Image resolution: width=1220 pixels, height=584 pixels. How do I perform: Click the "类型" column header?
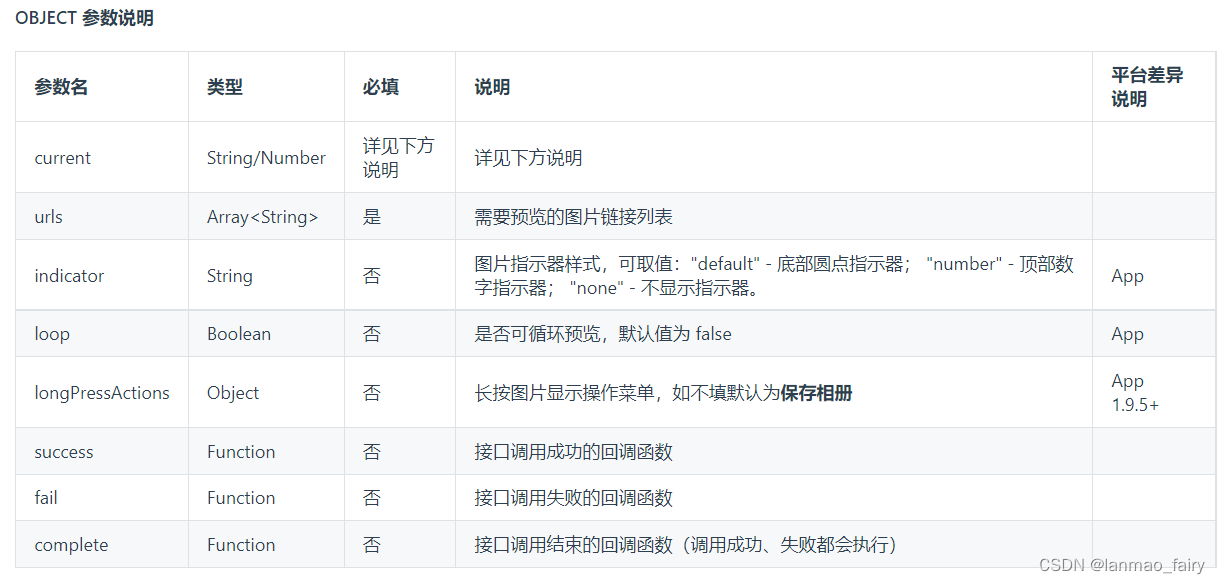[x=225, y=87]
